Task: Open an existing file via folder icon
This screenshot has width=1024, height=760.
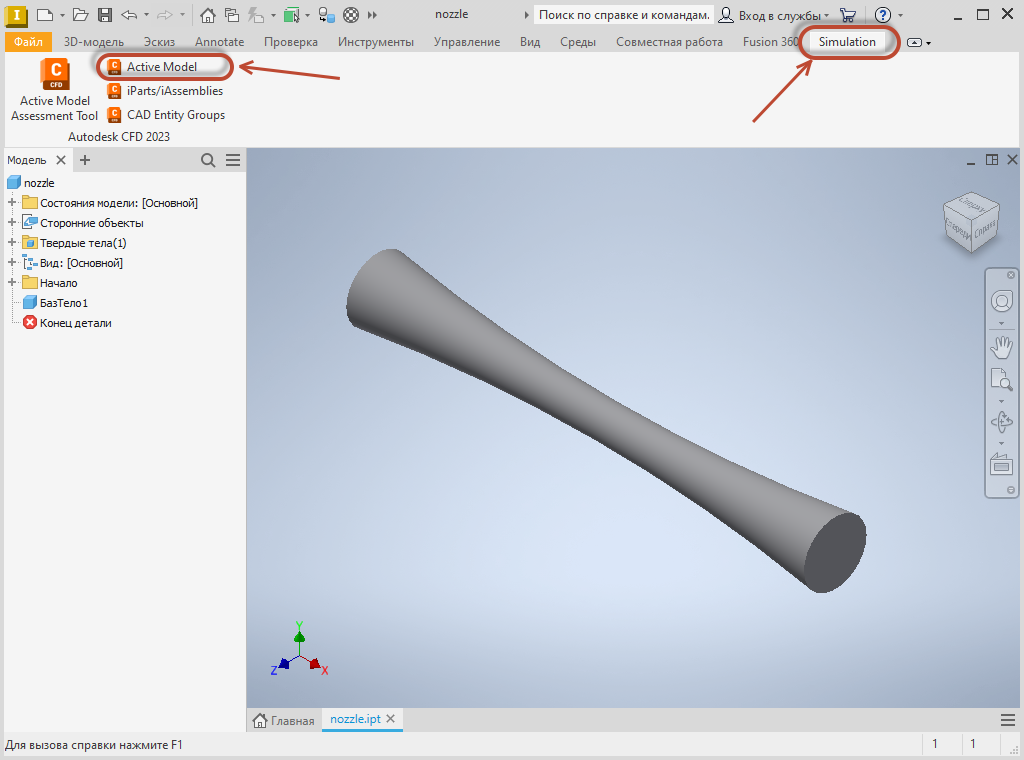Action: 80,14
